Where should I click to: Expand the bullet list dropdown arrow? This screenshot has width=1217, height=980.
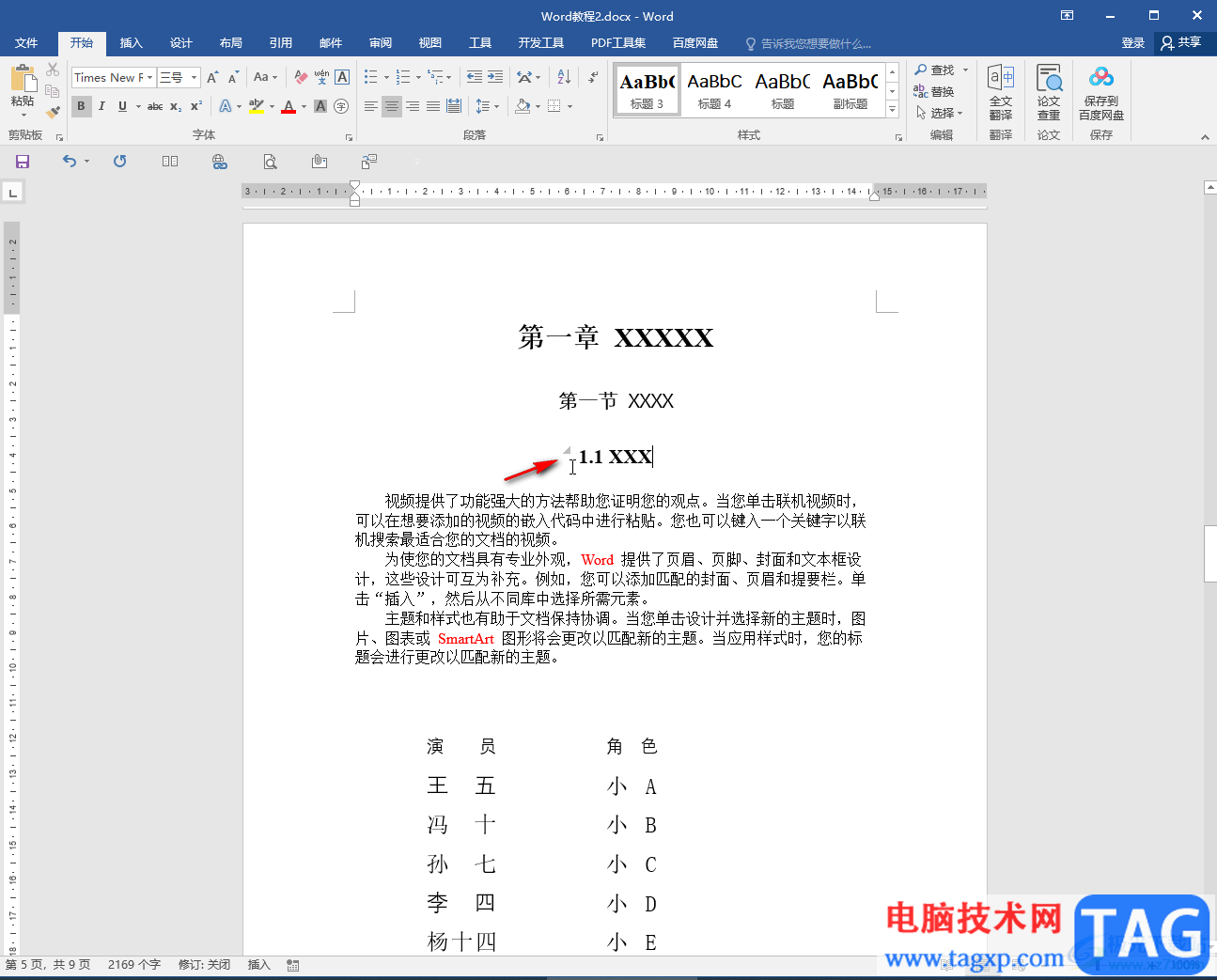point(384,77)
